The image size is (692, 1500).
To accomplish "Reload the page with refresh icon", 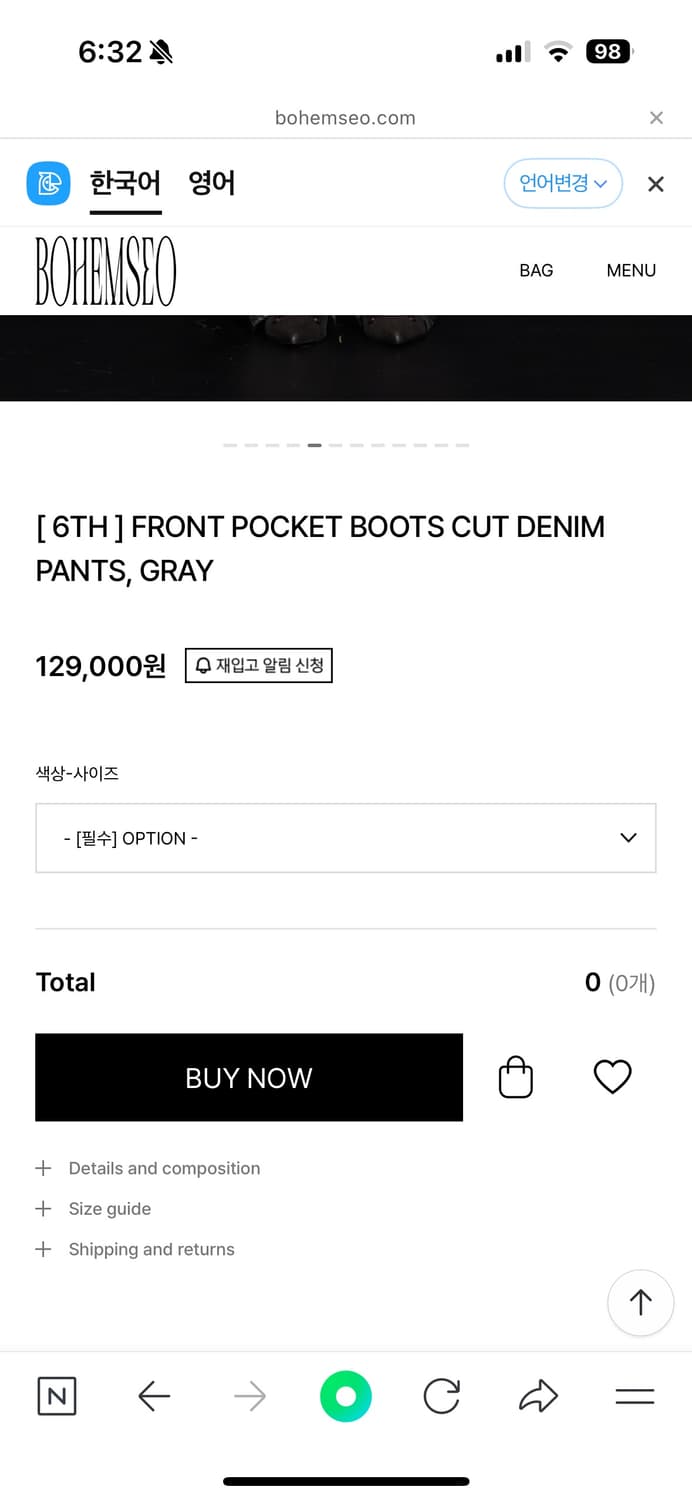I will [x=441, y=1396].
